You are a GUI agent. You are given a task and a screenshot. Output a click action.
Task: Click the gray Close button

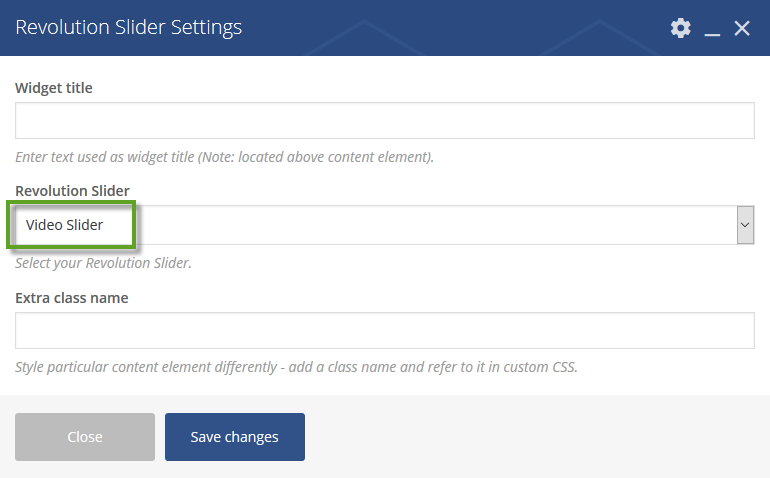pos(85,437)
